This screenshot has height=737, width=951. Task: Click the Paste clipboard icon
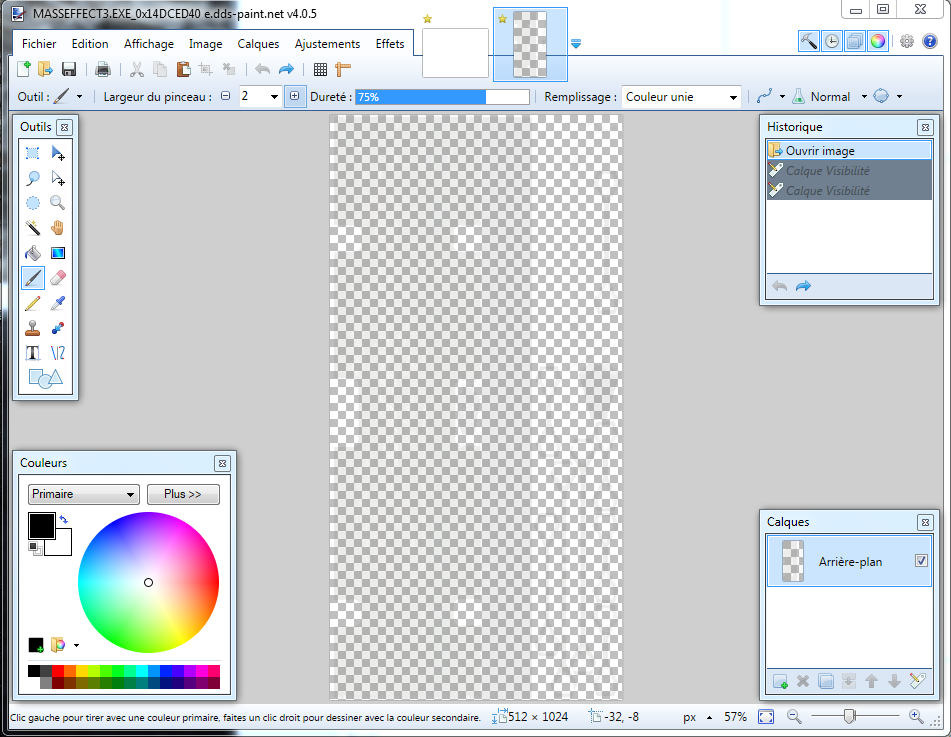[x=183, y=69]
